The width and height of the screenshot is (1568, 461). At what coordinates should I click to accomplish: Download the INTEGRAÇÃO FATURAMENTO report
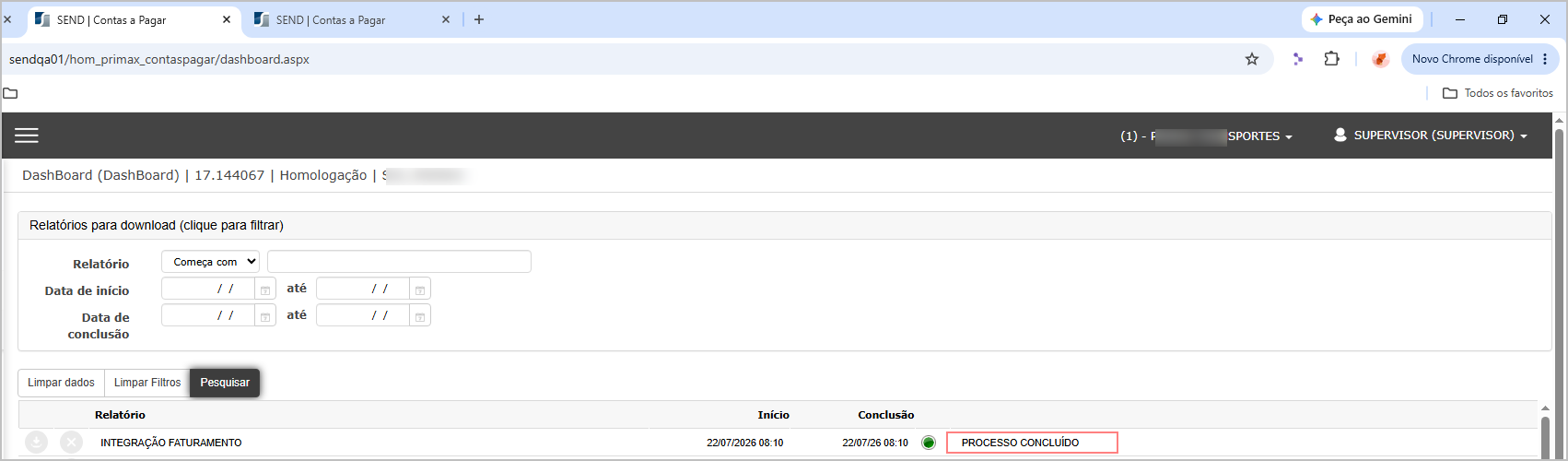pos(36,443)
